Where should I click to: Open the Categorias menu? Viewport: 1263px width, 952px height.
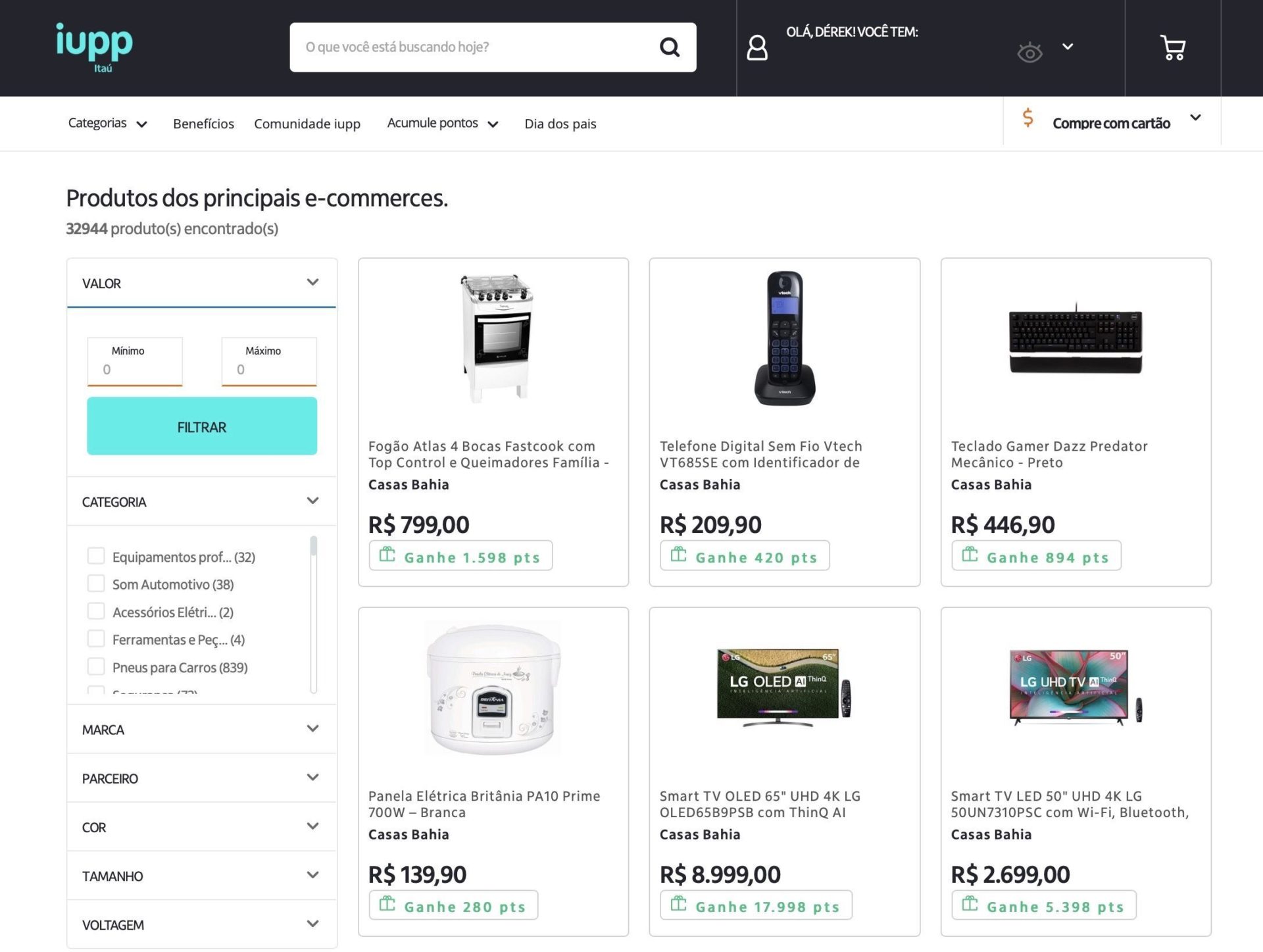[108, 123]
